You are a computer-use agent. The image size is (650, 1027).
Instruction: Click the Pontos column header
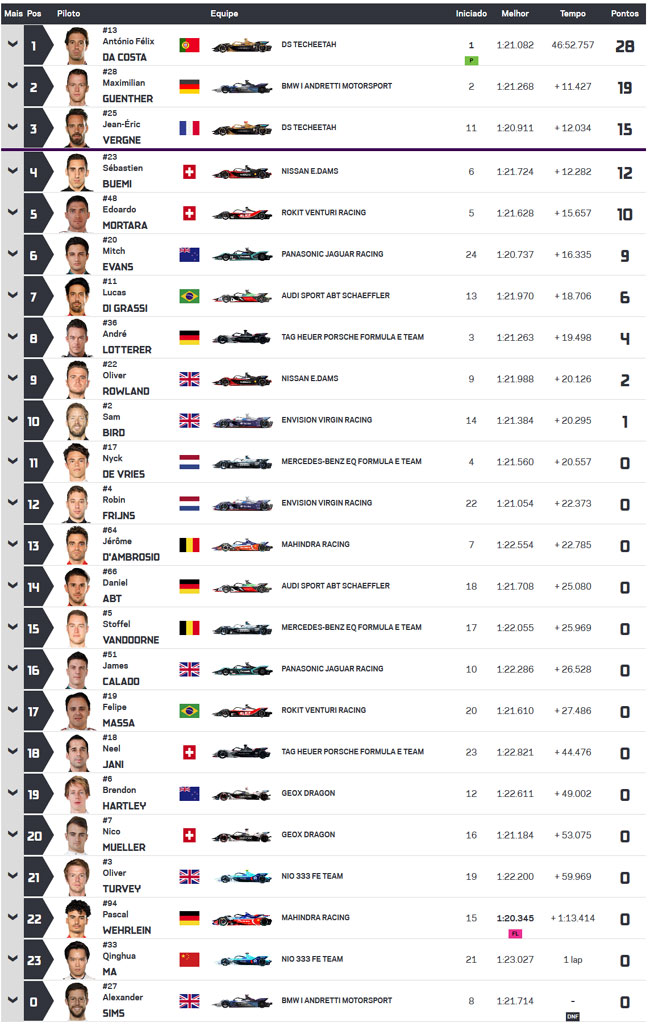point(624,13)
